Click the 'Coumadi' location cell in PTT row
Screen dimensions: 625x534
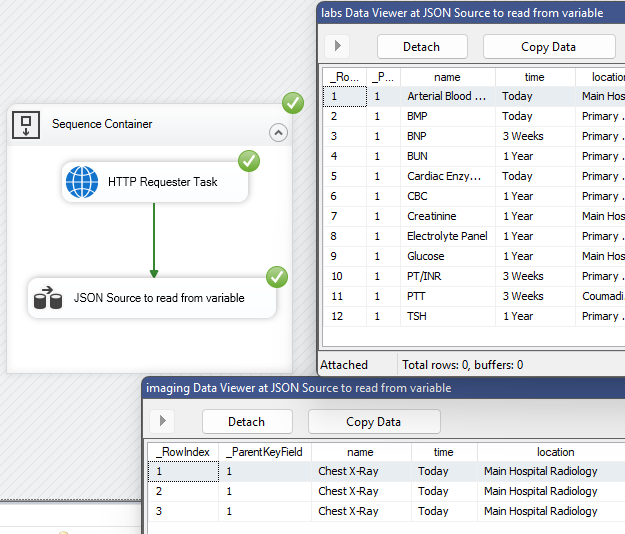(x=600, y=296)
